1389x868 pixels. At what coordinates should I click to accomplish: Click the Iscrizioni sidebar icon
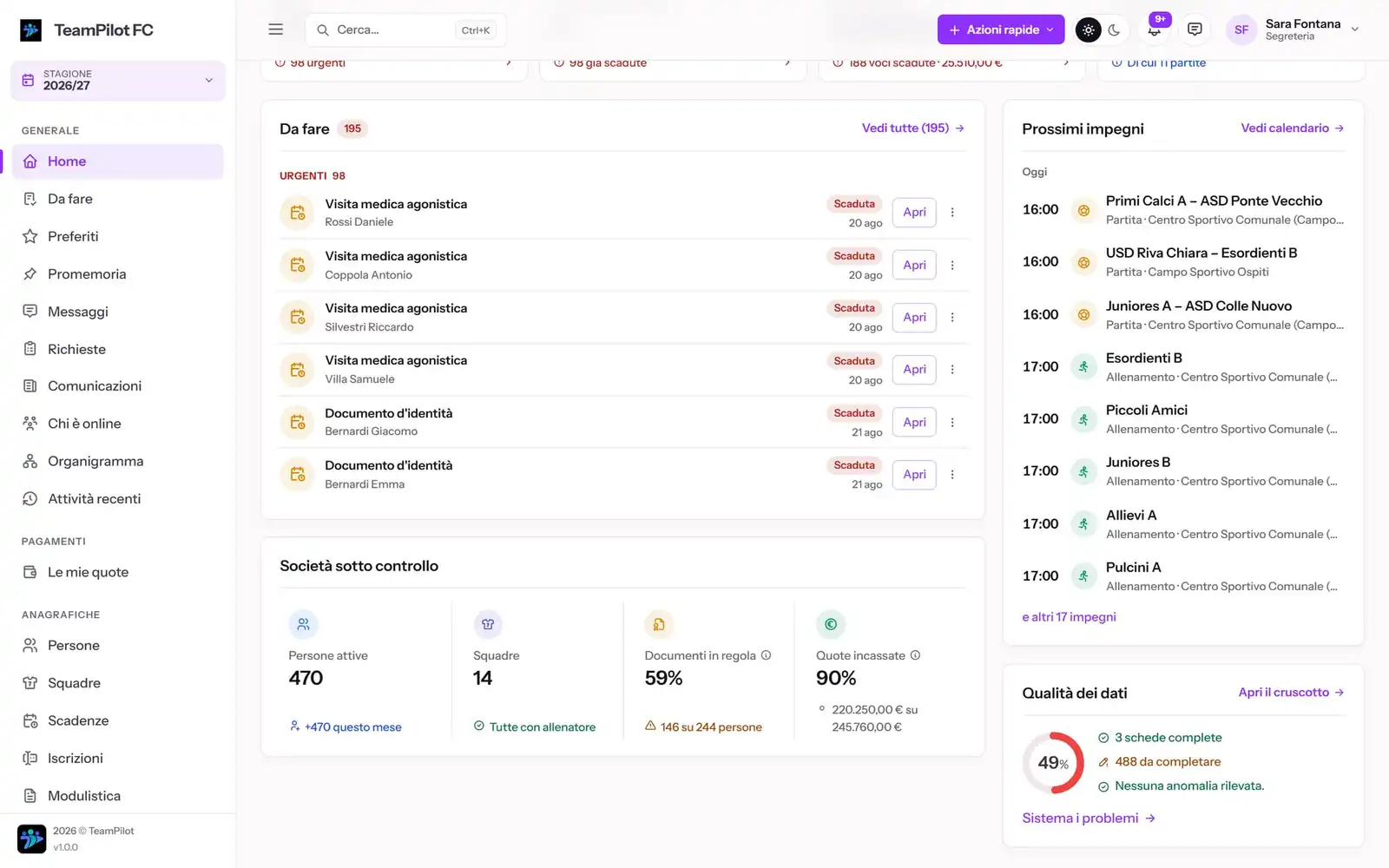tap(30, 759)
